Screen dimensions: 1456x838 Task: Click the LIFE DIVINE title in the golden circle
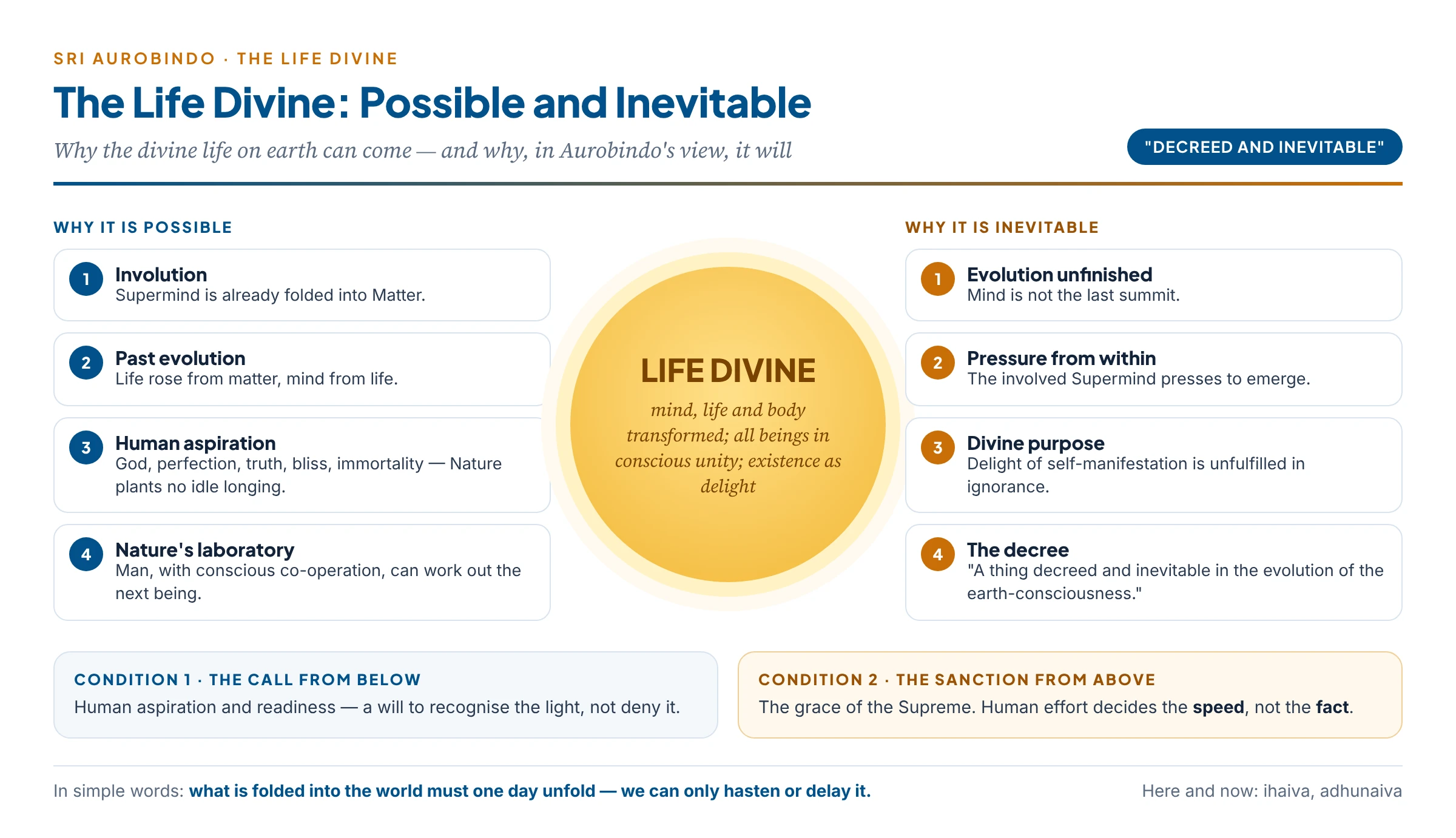click(x=728, y=370)
